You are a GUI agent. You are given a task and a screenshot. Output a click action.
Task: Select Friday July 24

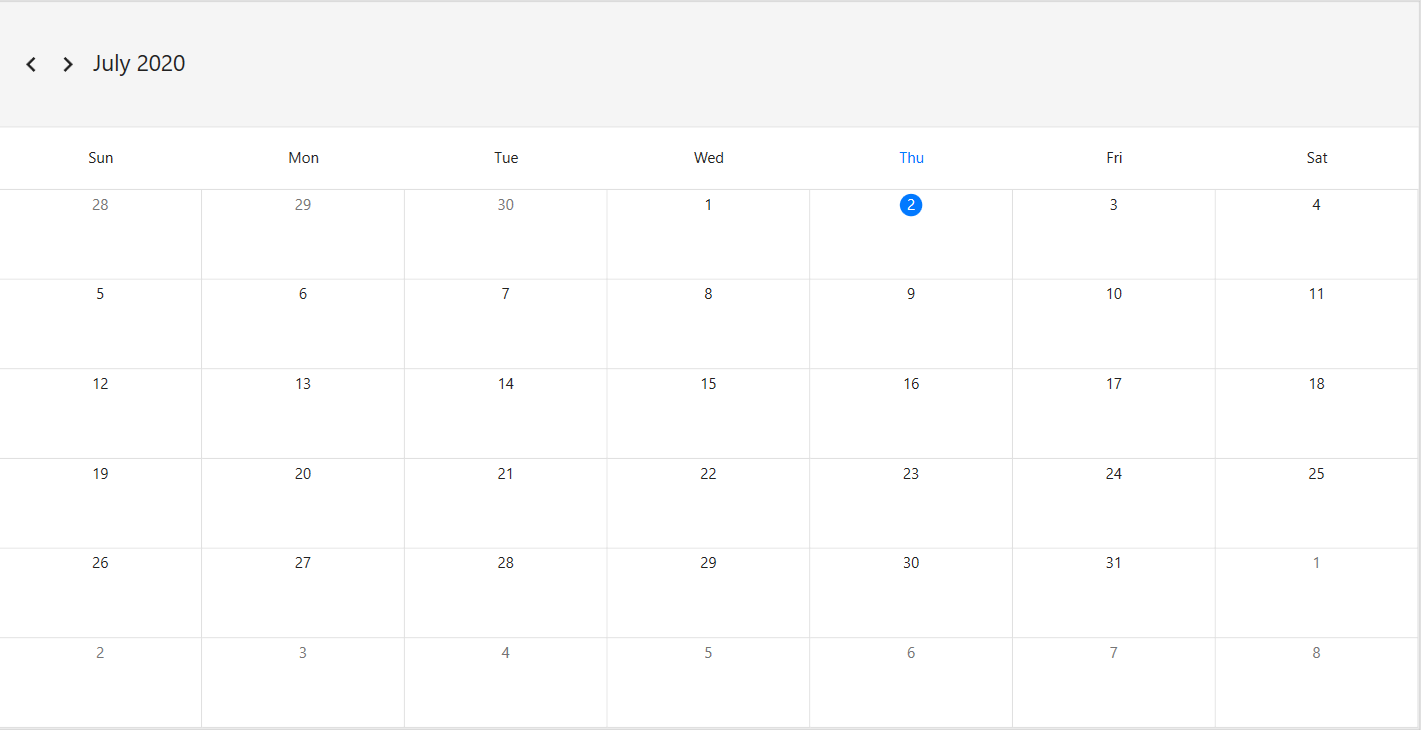1114,503
